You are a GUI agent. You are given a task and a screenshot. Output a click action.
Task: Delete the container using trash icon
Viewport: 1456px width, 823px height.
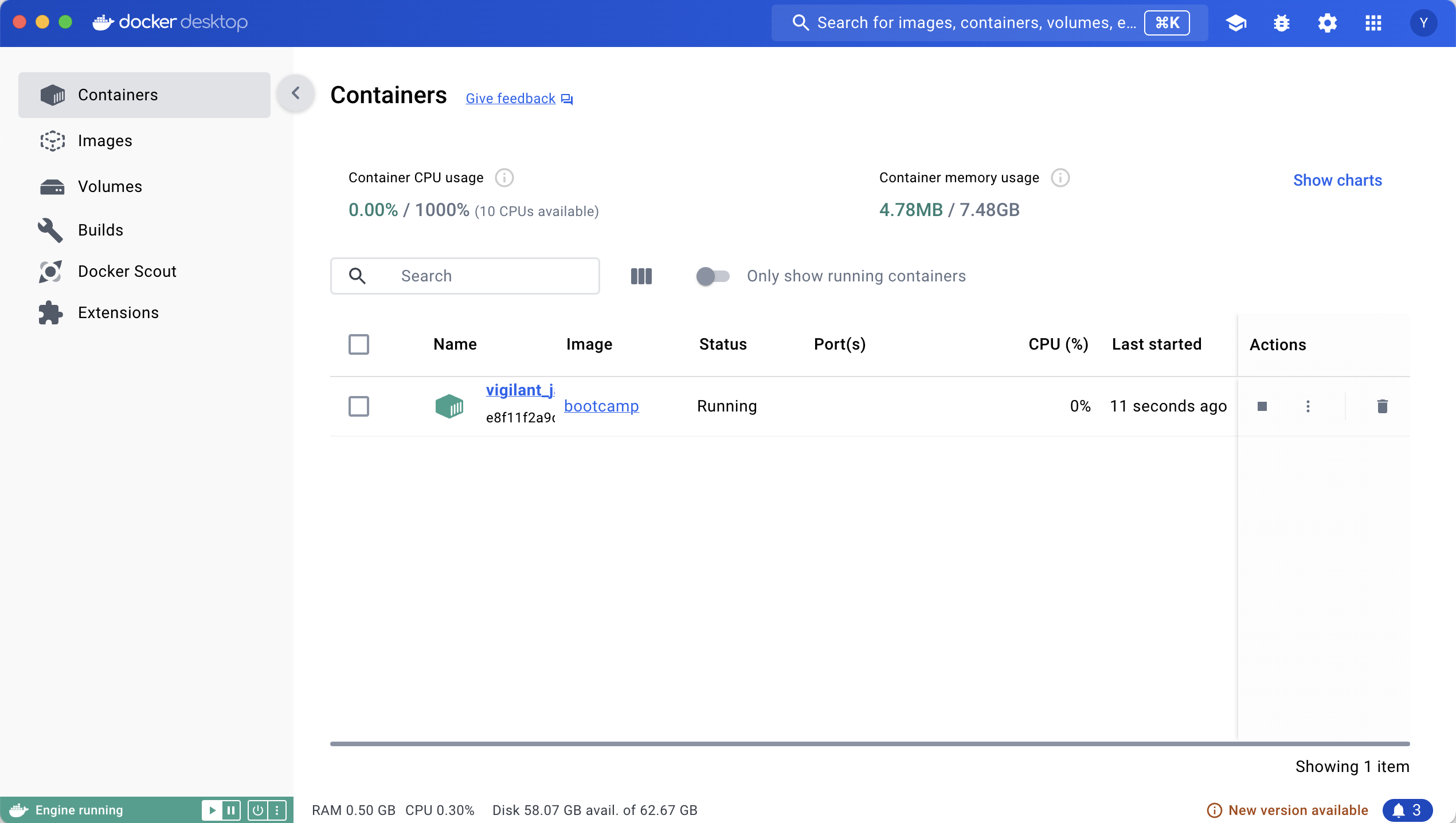[1382, 406]
